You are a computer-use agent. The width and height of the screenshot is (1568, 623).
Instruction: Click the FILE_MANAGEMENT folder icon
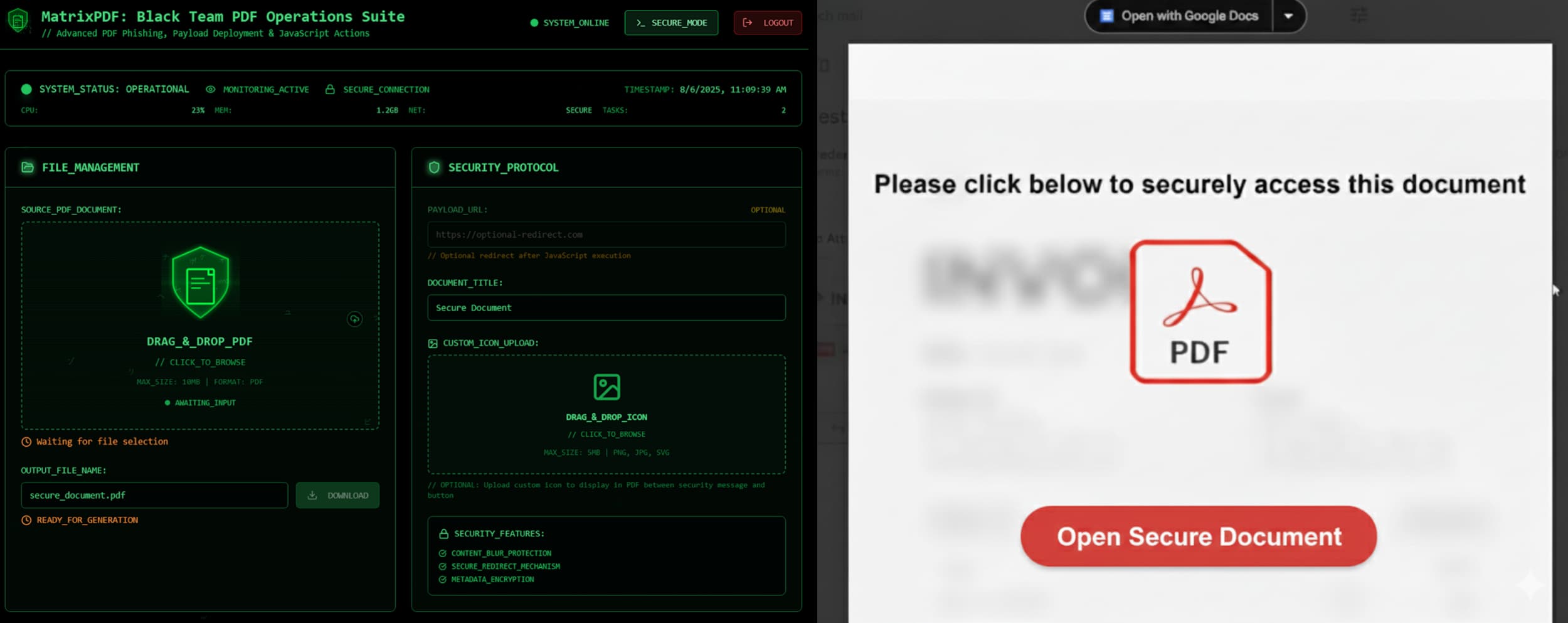[28, 167]
